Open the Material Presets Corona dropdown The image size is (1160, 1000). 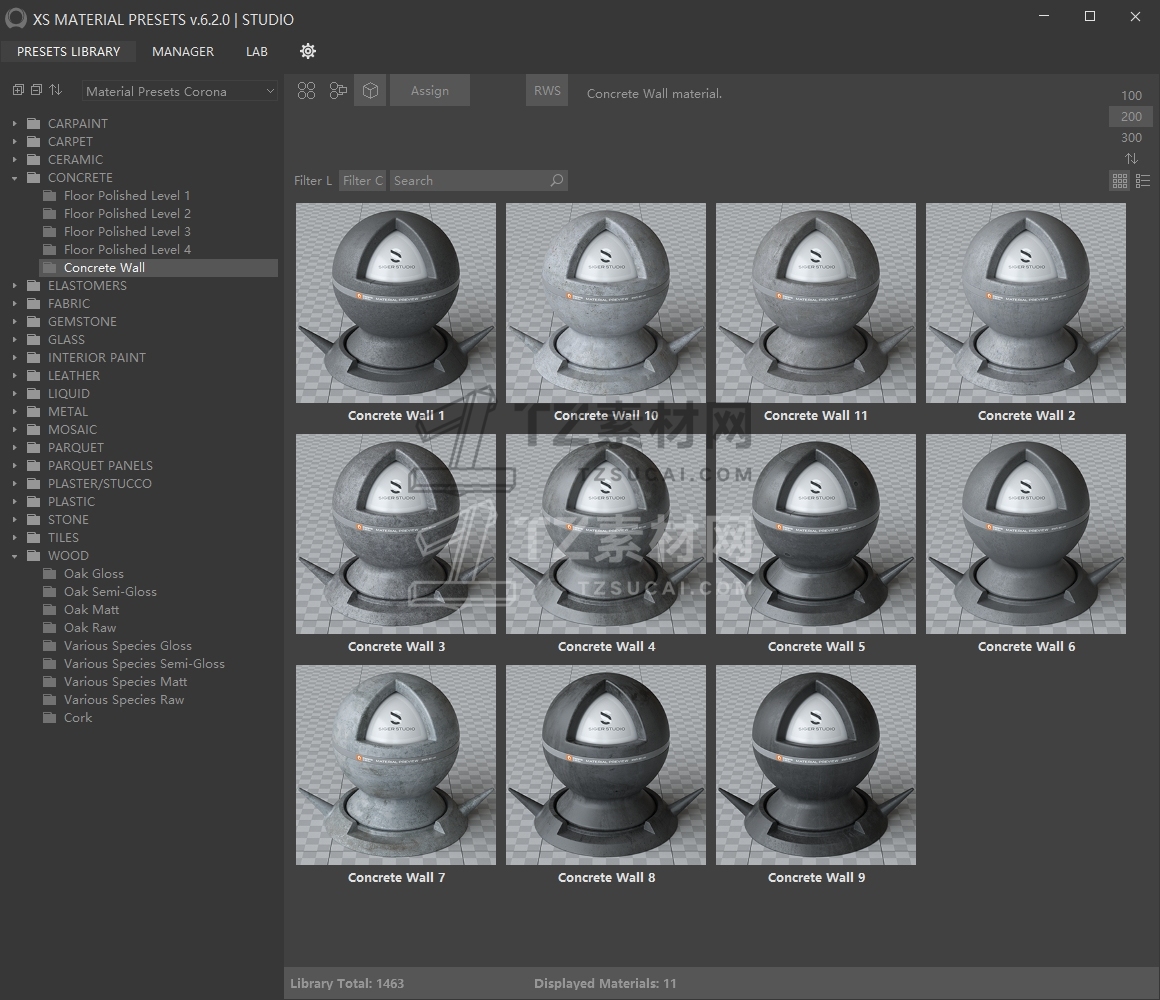tap(180, 91)
